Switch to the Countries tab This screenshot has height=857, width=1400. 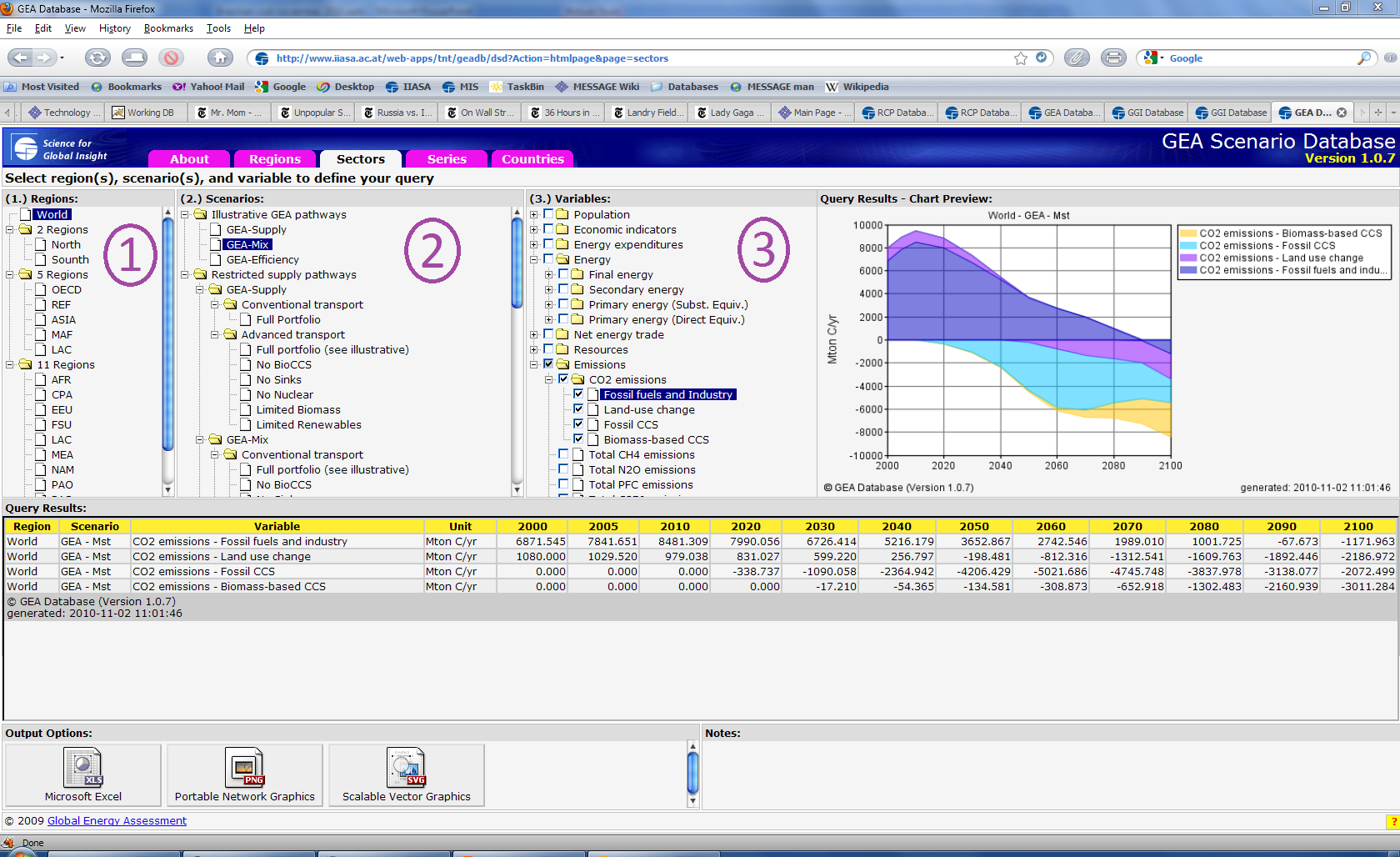click(x=532, y=158)
